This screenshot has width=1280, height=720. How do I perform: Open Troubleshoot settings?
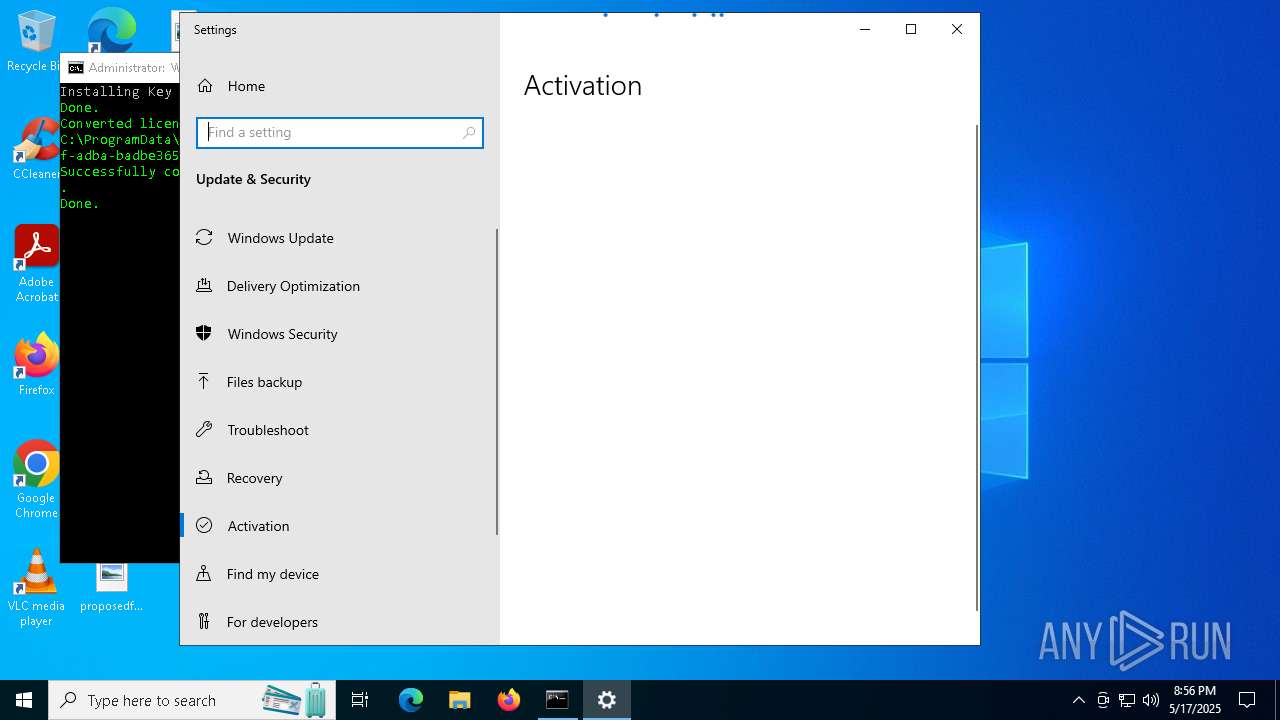point(338,430)
